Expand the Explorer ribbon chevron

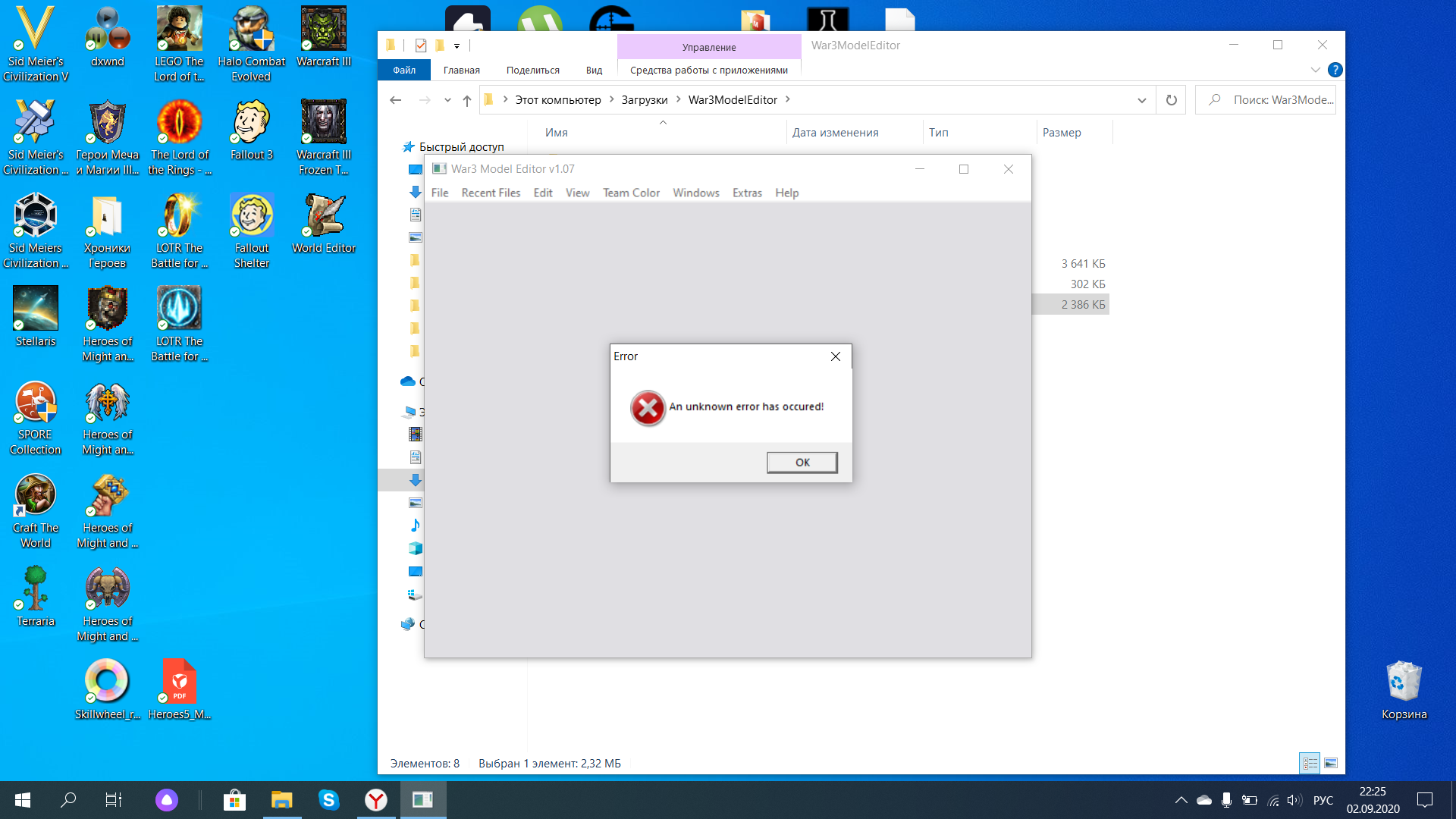pos(1315,70)
